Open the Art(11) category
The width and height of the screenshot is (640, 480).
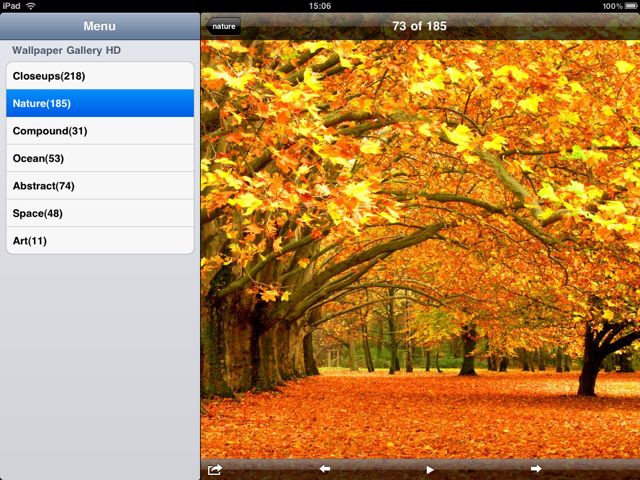(x=100, y=240)
